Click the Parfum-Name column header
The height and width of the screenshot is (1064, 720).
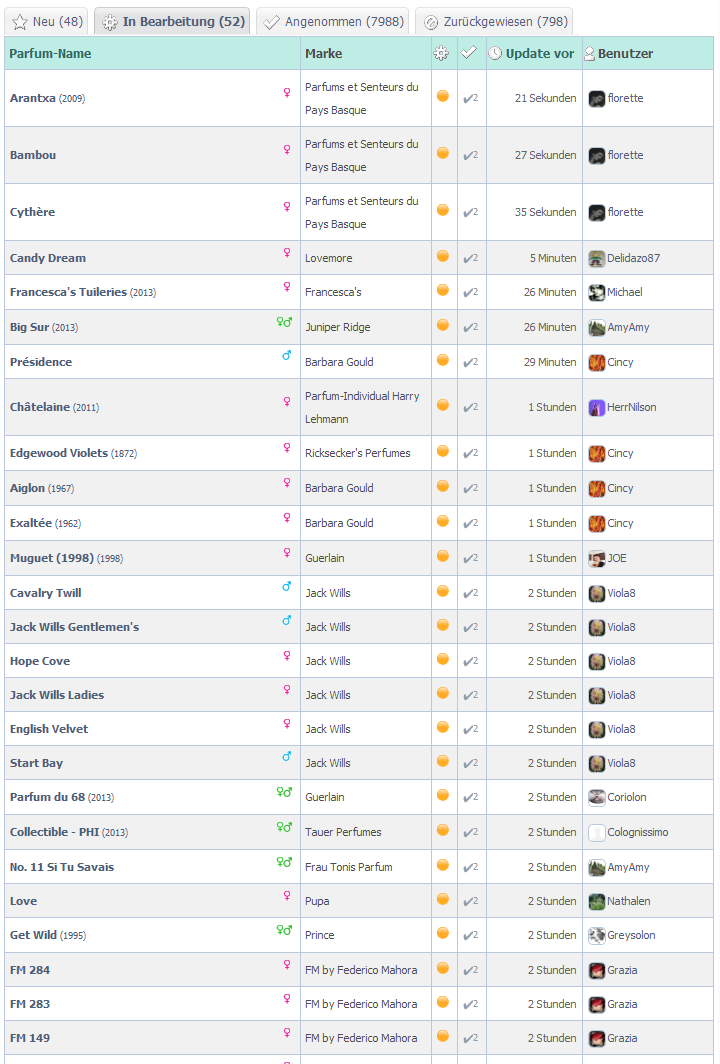point(50,54)
